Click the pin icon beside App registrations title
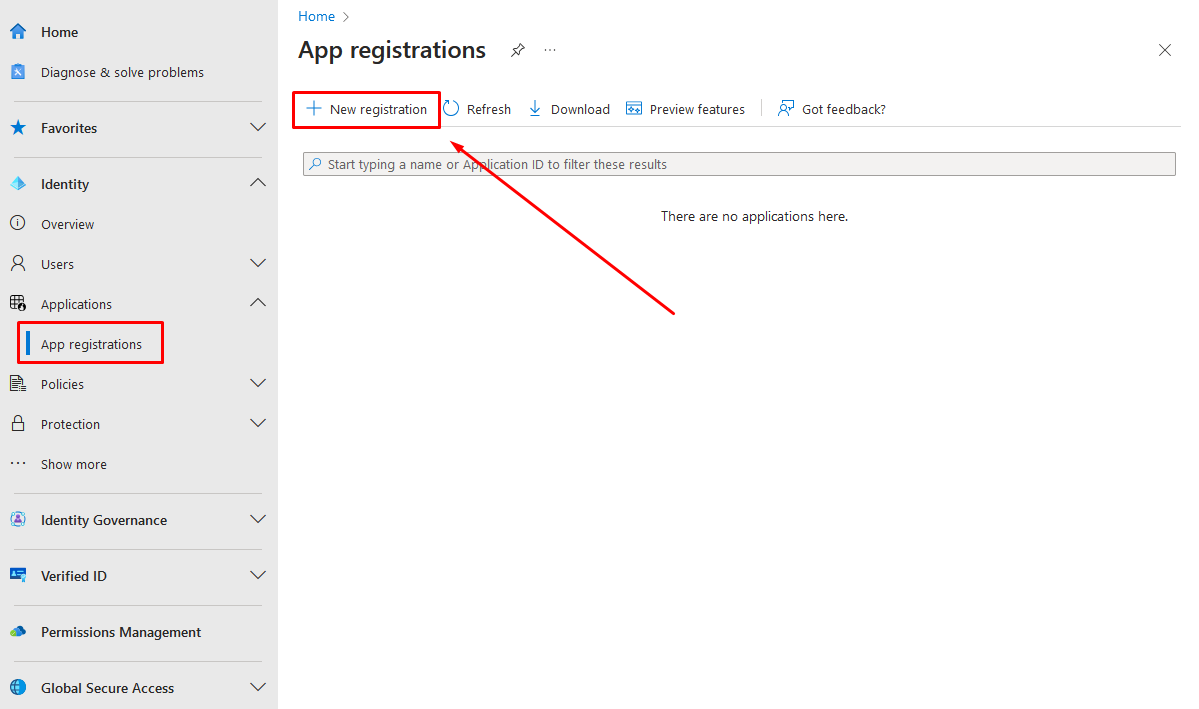The image size is (1199, 709). 517,50
